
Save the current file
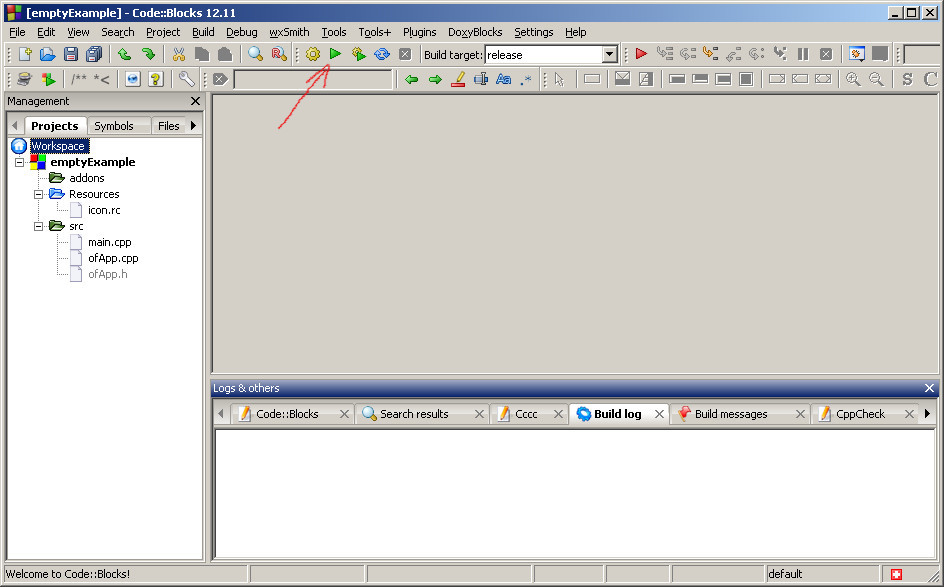(x=71, y=54)
